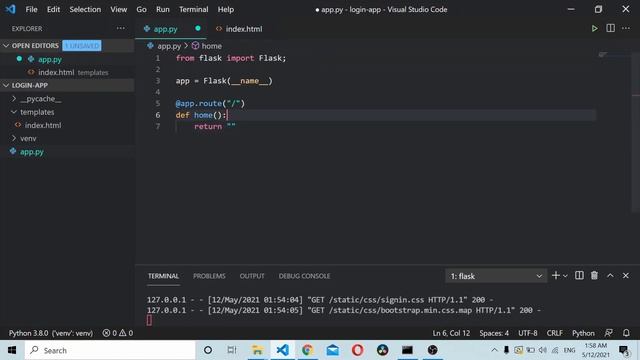The width and height of the screenshot is (640, 360).
Task: Open Mail app from taskbar
Action: [333, 350]
